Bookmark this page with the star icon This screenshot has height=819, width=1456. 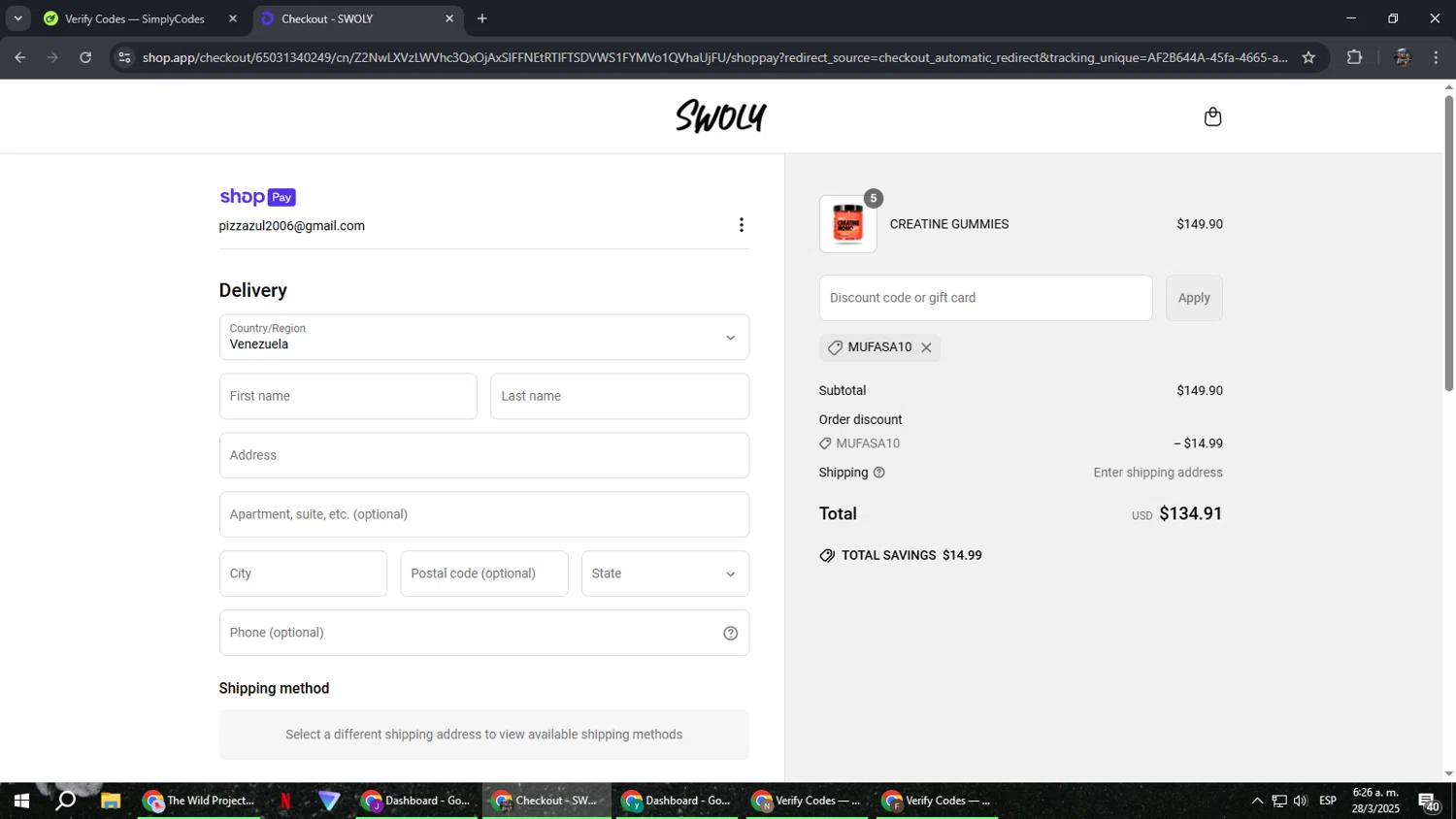coord(1308,57)
